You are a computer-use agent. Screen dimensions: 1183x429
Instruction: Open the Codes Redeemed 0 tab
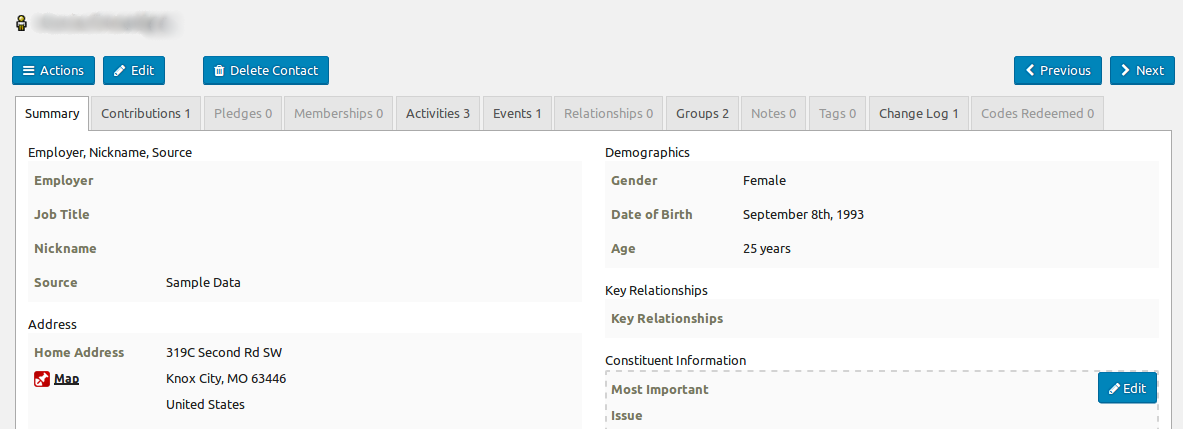[1037, 113]
